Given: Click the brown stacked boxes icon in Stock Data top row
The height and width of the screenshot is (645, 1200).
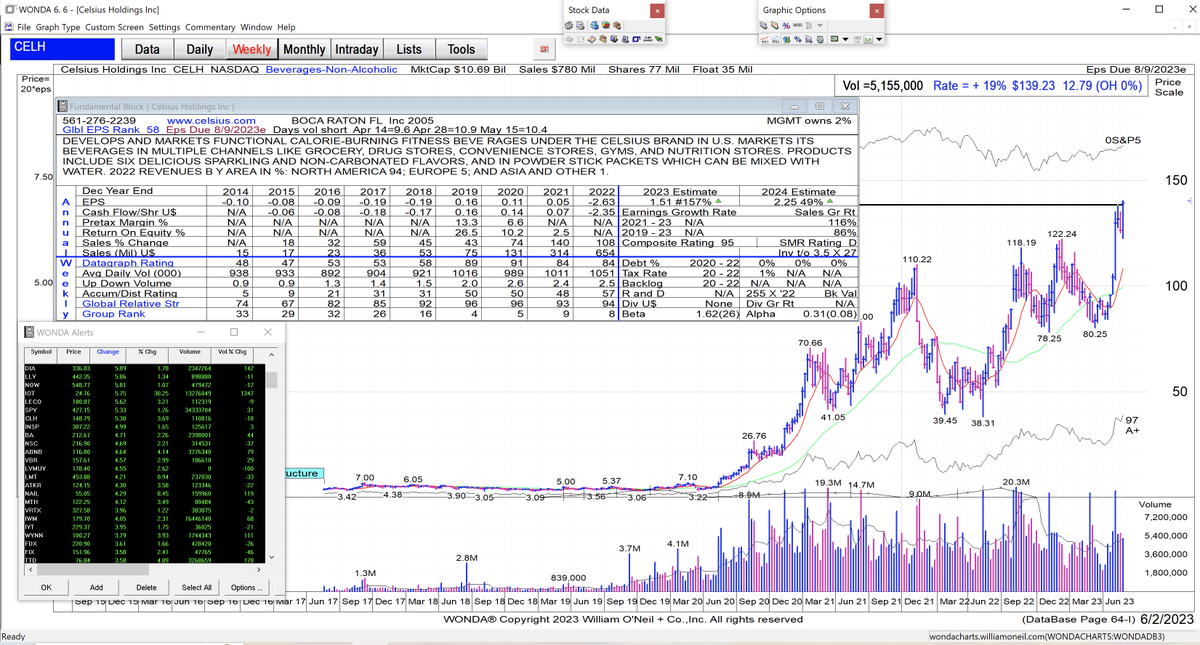Looking at the screenshot, I should 617,25.
